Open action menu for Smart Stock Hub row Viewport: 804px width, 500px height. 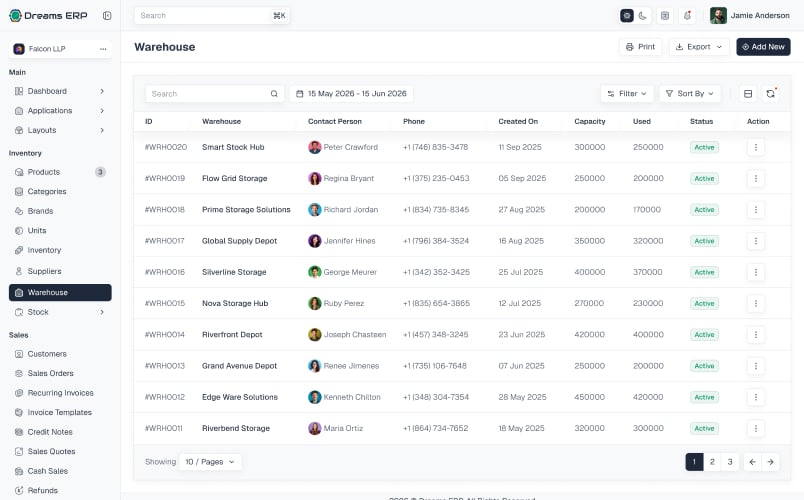pos(755,147)
